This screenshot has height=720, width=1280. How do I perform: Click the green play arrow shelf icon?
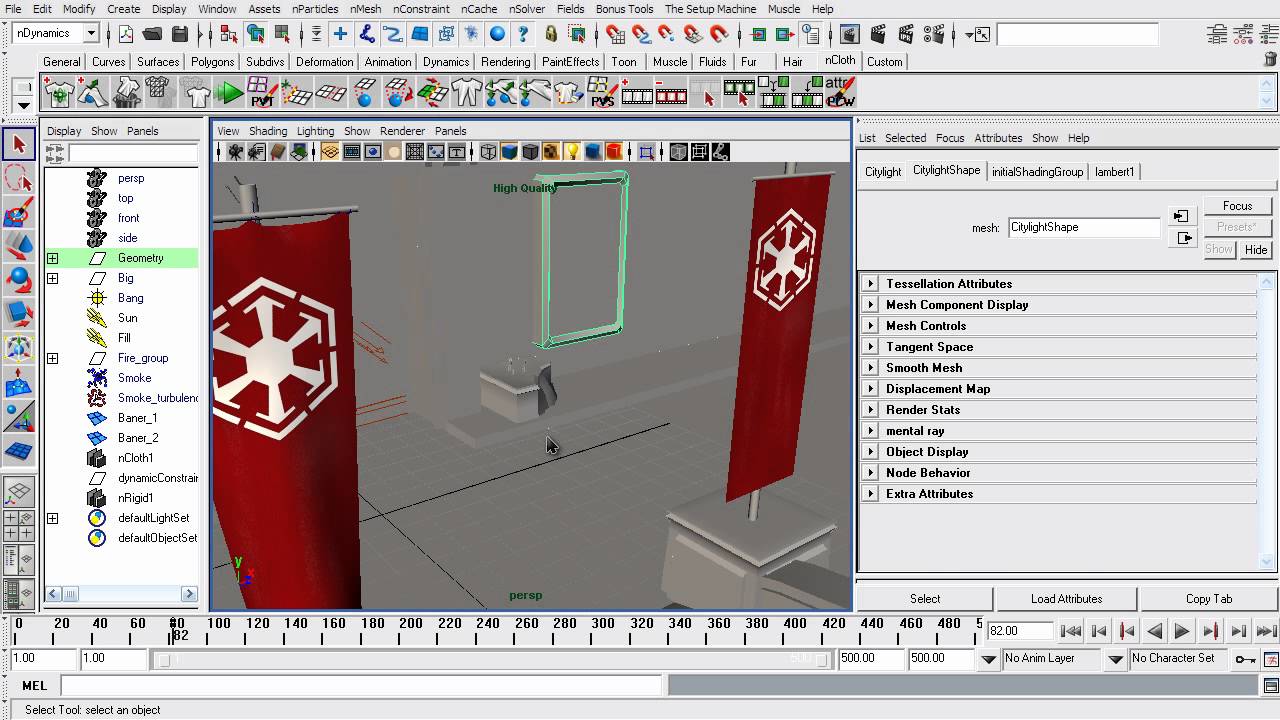(x=229, y=94)
